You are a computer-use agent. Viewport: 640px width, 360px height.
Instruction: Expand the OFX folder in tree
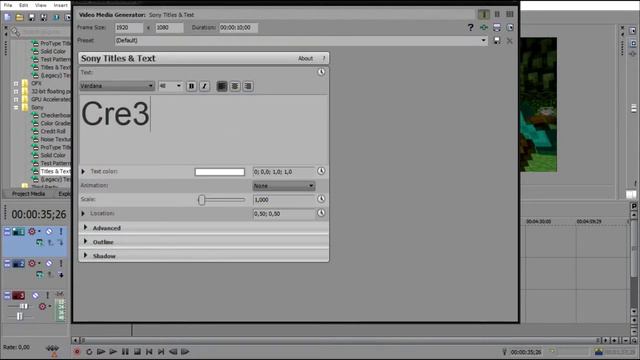click(x=16, y=83)
